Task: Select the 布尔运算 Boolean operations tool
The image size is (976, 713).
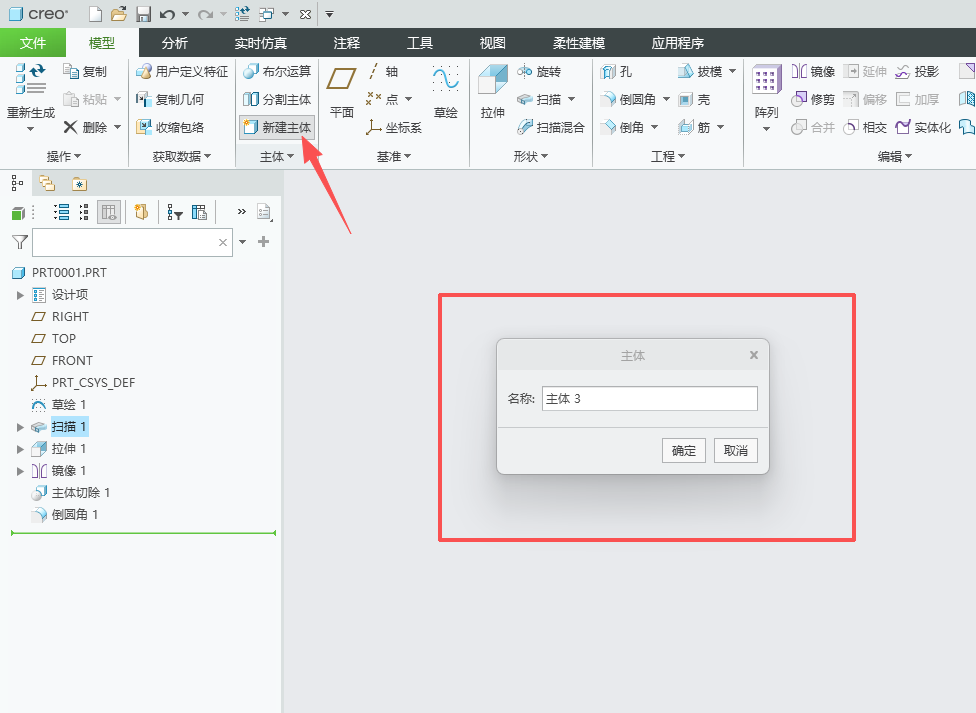Action: click(x=277, y=72)
